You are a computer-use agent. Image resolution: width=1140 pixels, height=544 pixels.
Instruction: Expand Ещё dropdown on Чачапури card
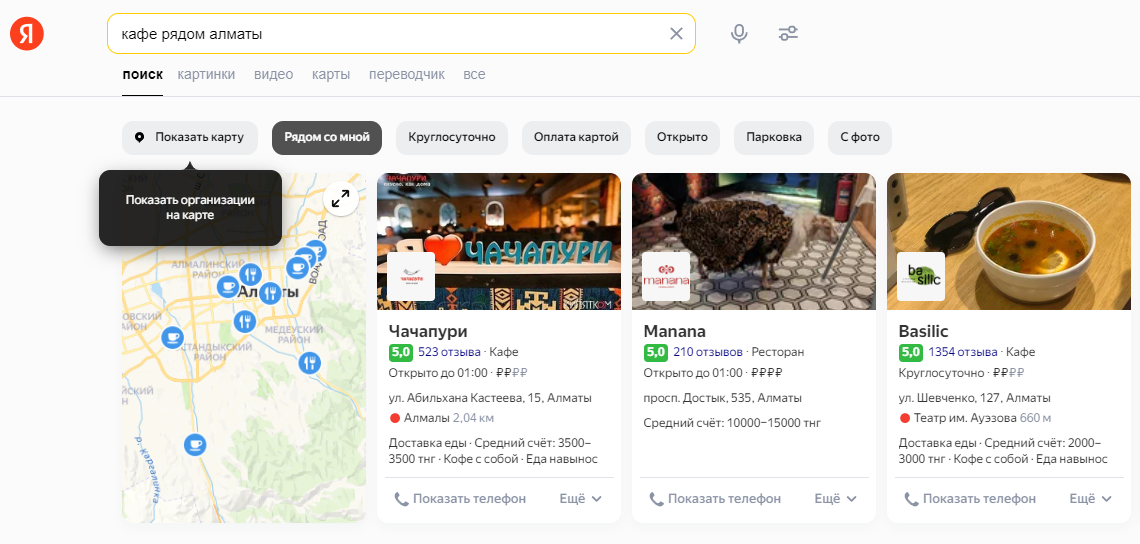[x=581, y=498]
